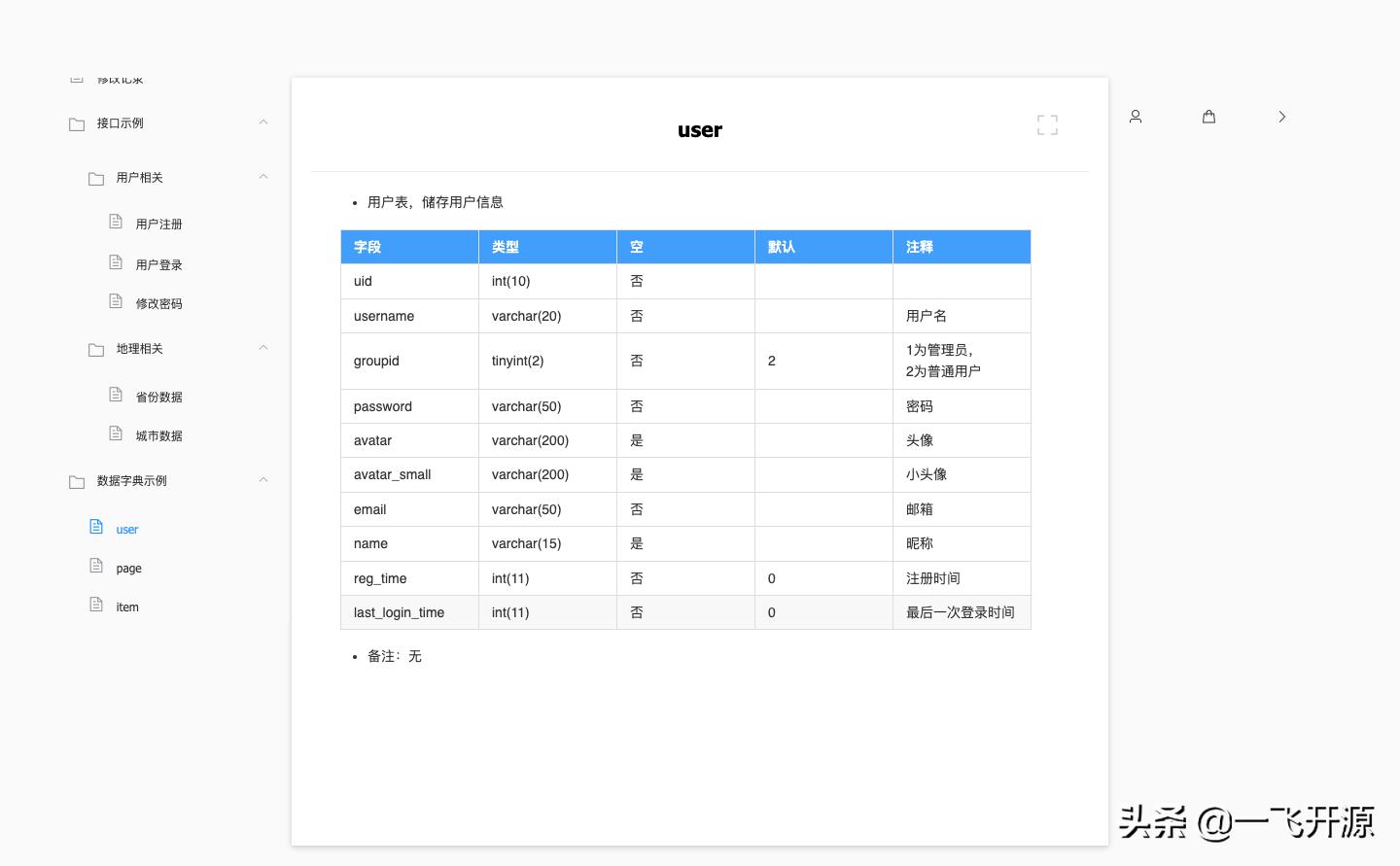The image size is (1400, 866).
Task: Collapse the 数据字典示例 section chevron
Action: coord(263,479)
